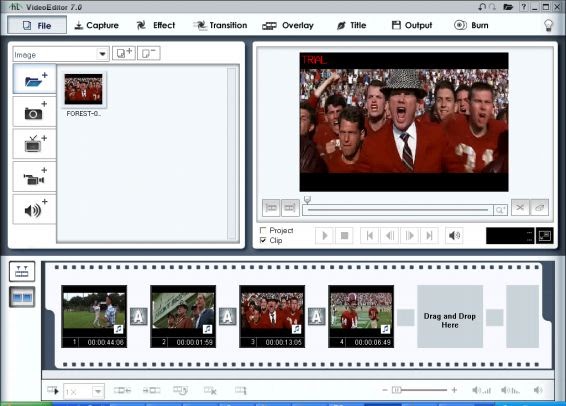Click the add item to library icon

point(124,53)
